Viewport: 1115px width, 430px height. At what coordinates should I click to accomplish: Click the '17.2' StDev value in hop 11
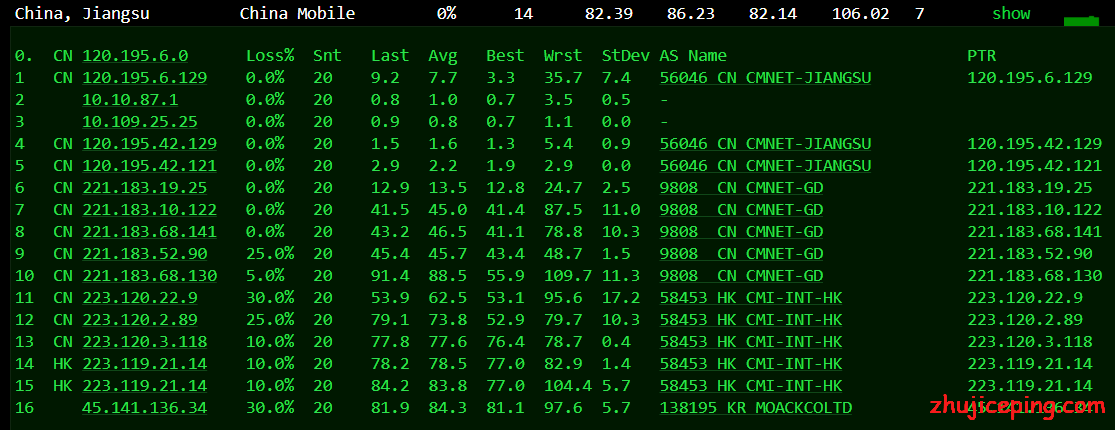tap(621, 299)
